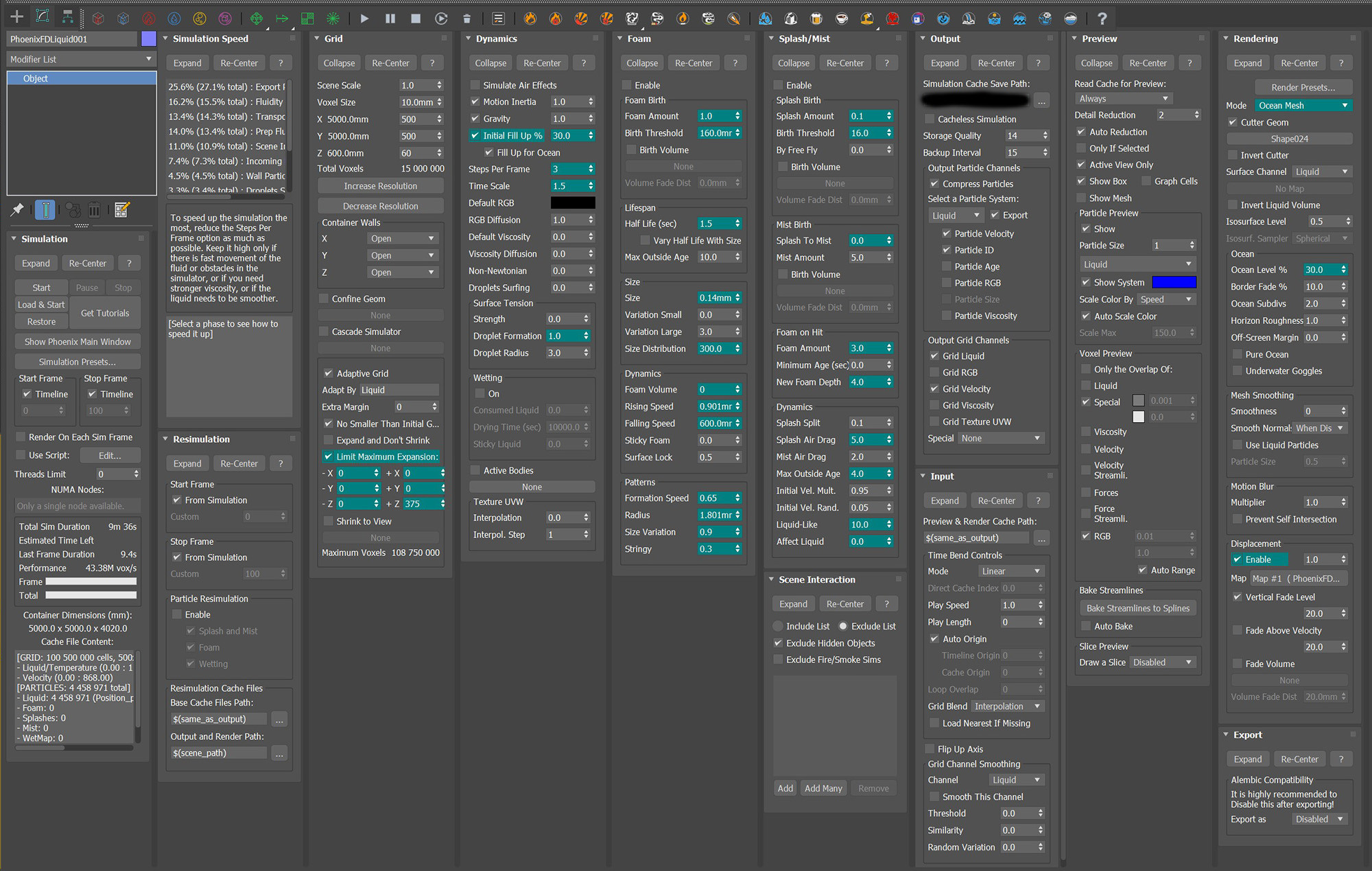1372x871 pixels.
Task: Collapse the Export rollout header
Action: pyautogui.click(x=1290, y=735)
